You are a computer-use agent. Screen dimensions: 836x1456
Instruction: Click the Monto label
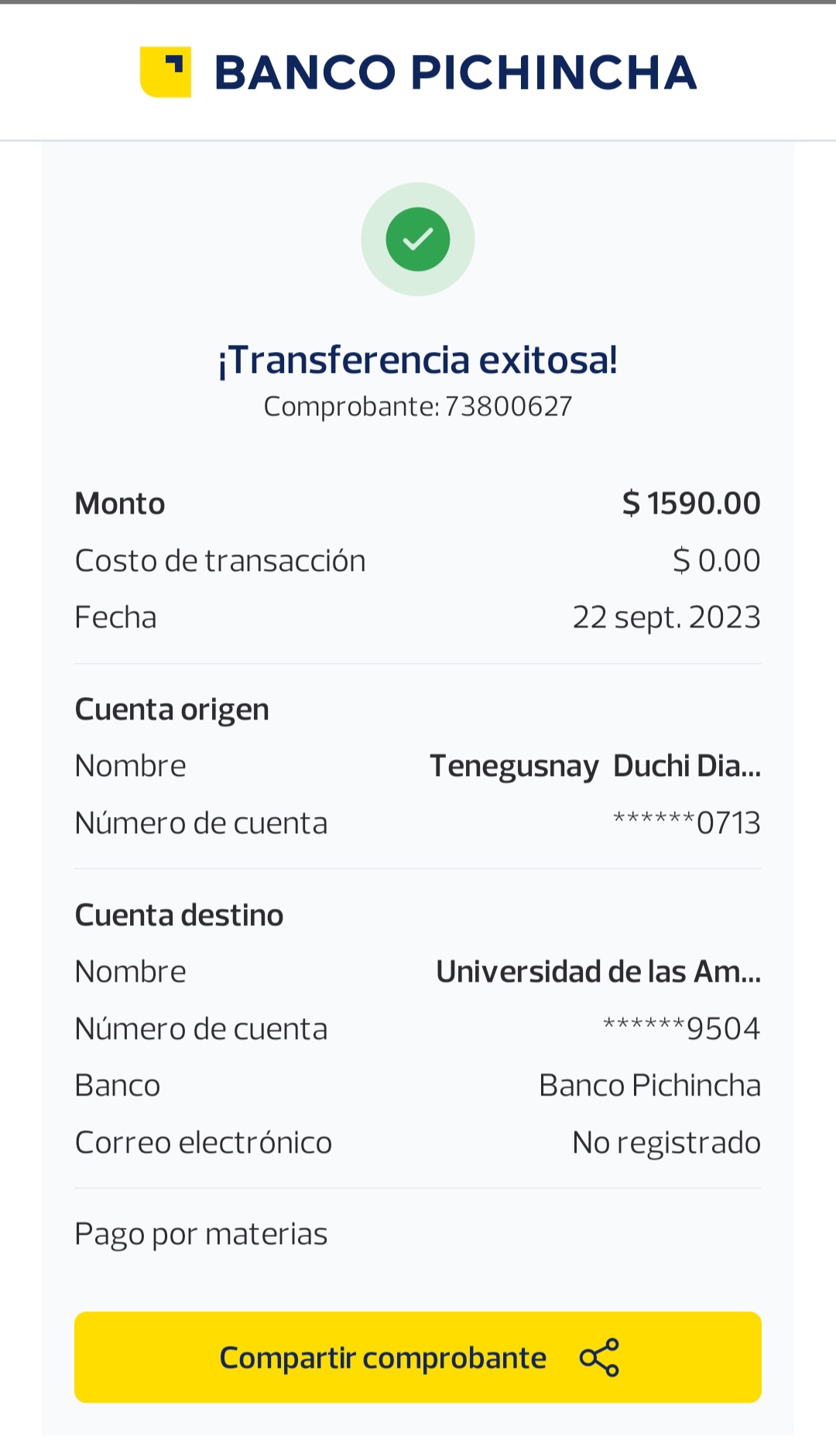120,504
